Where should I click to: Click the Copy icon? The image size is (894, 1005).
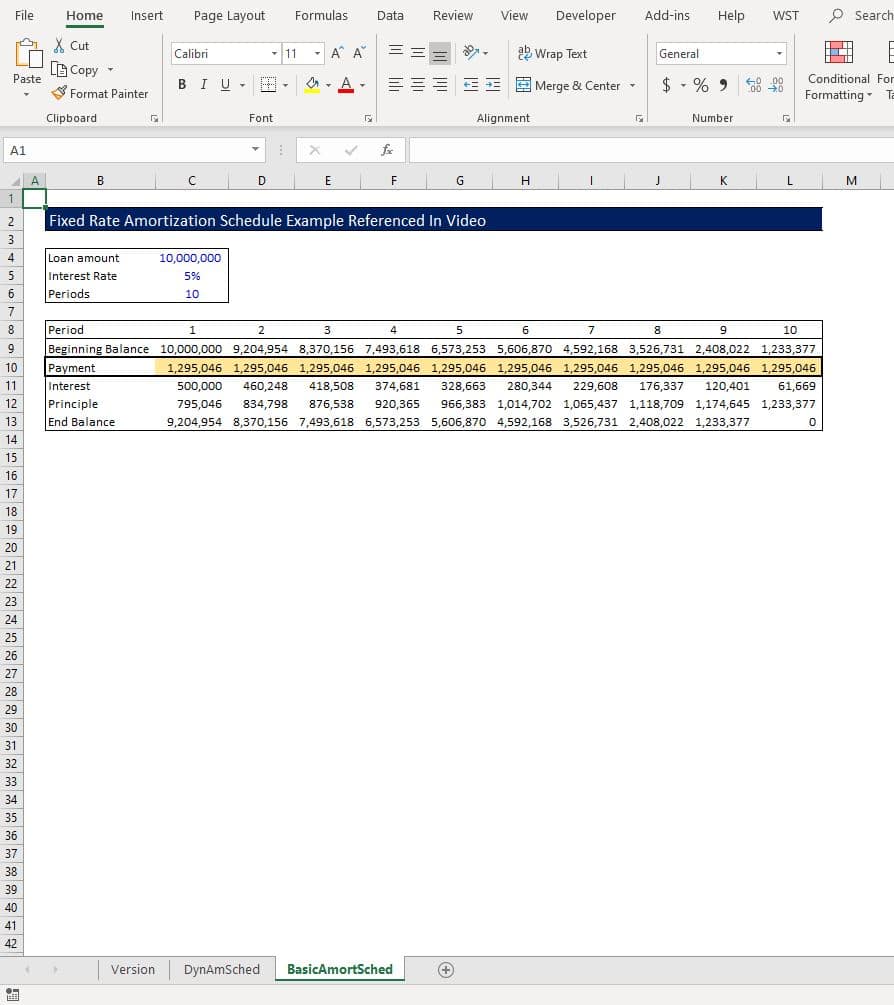coord(59,69)
